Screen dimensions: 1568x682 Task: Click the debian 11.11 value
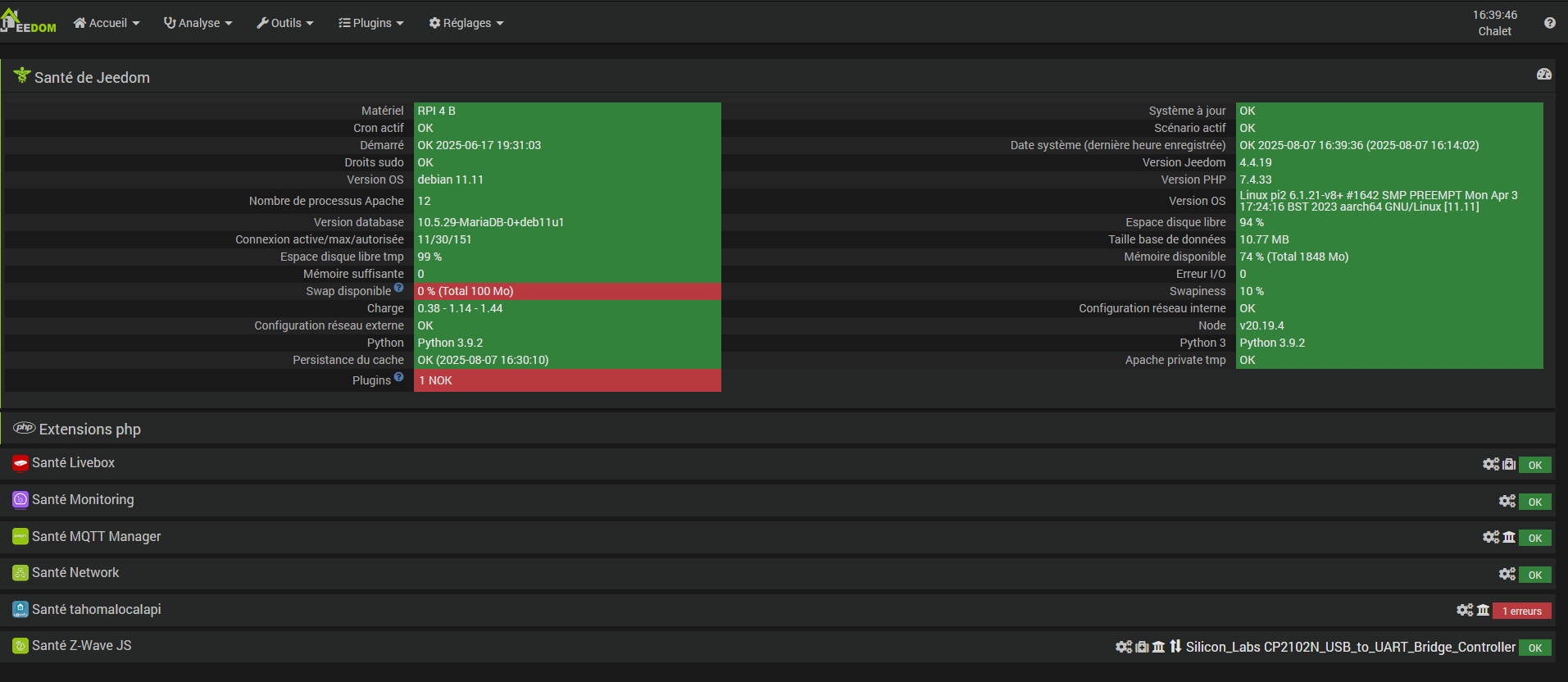pyautogui.click(x=450, y=180)
